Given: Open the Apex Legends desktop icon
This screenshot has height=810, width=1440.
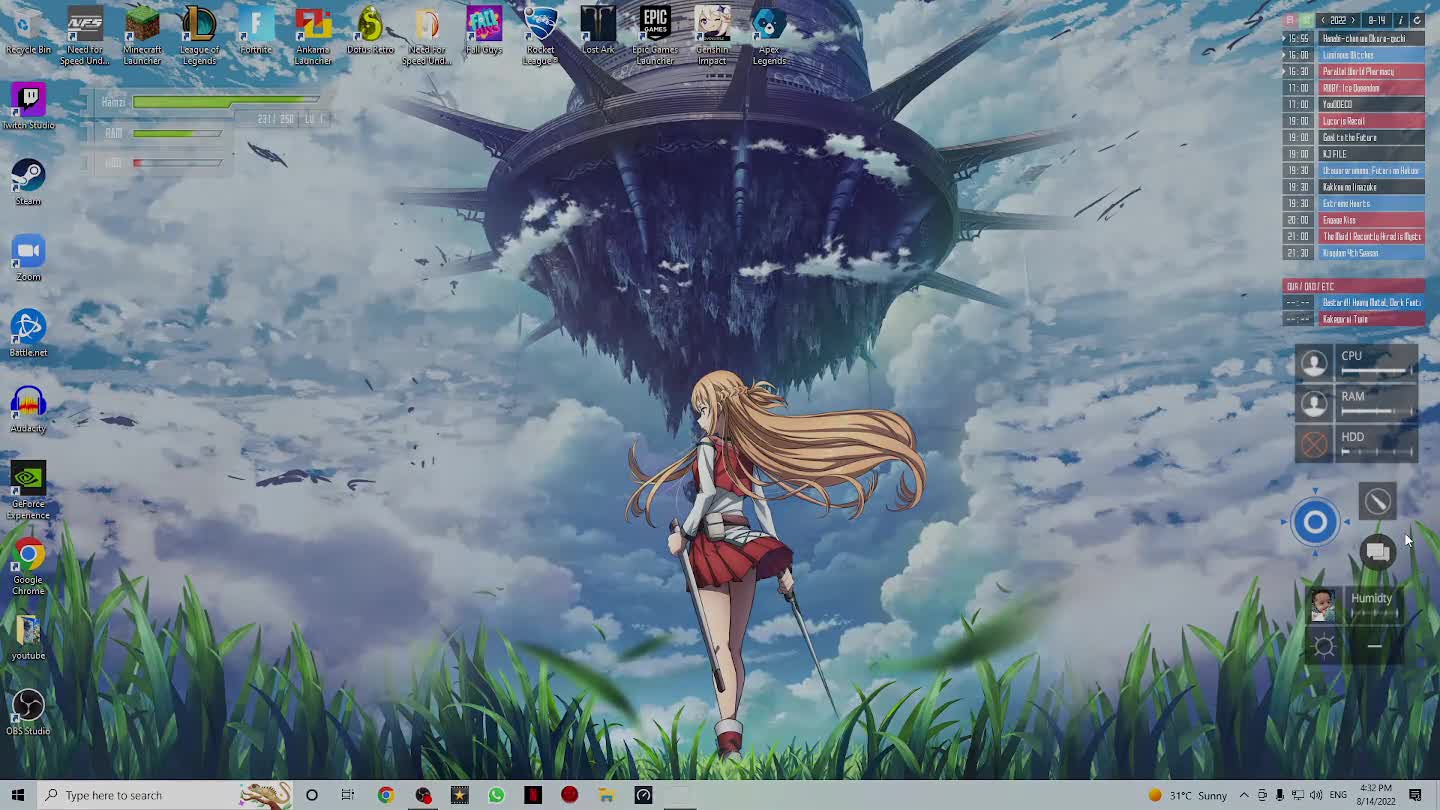Looking at the screenshot, I should (769, 36).
